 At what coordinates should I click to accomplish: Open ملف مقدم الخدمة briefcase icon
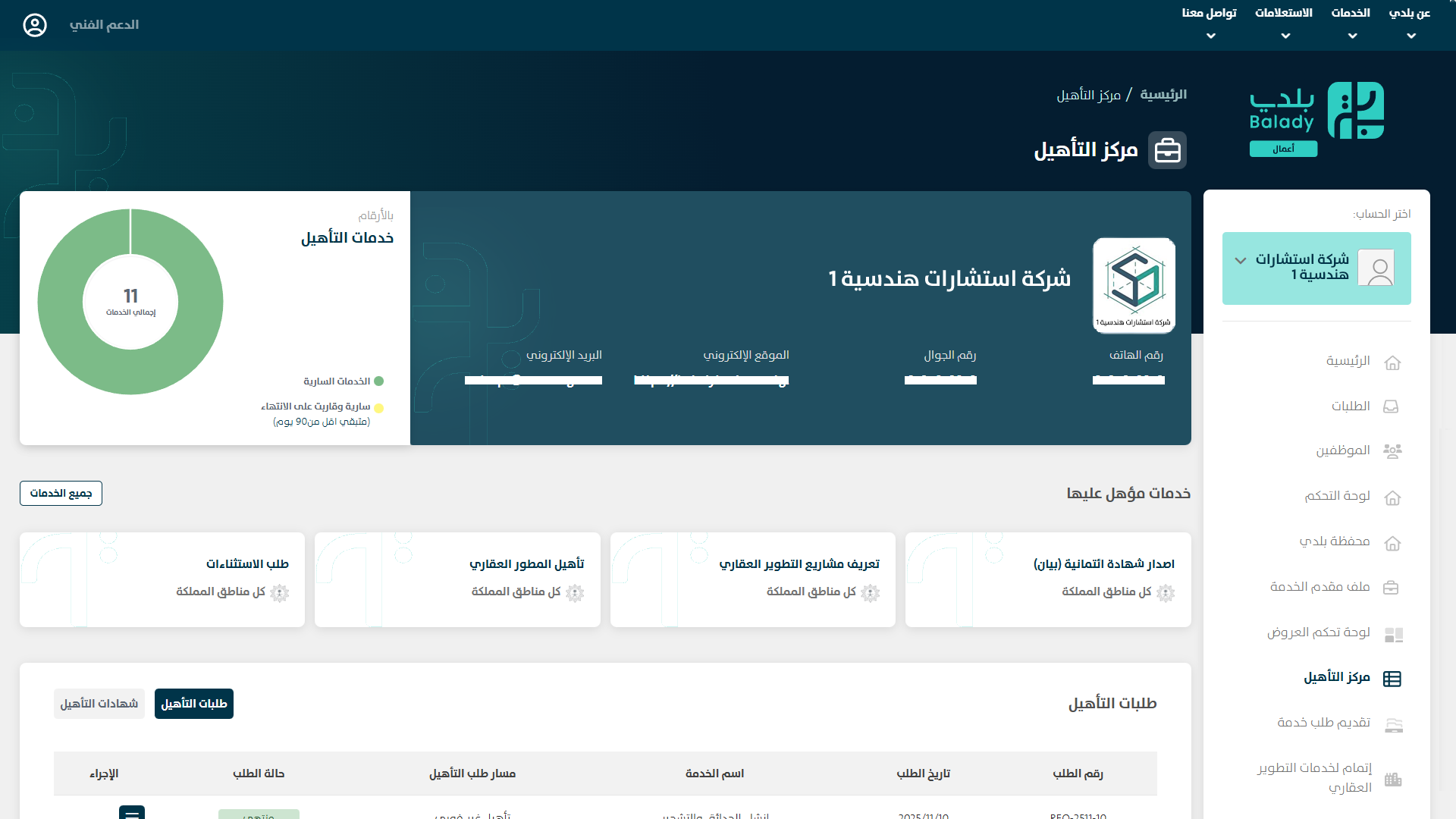1391,588
